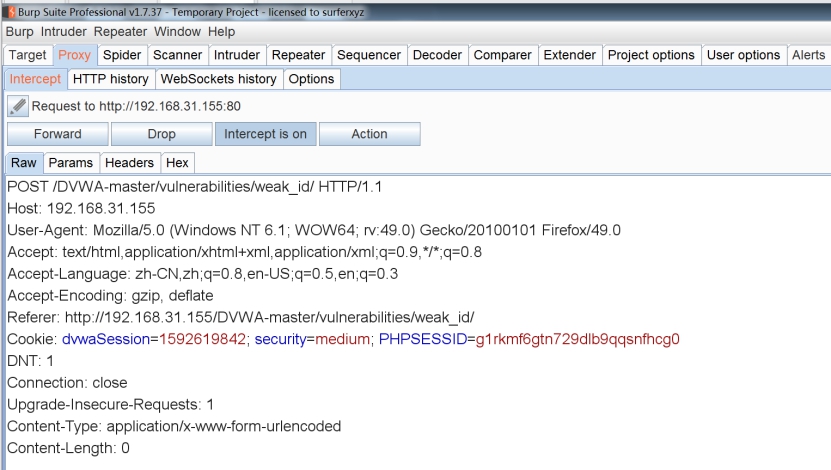Click the Host: 192.168.31.155 header line
831x470 pixels.
coord(81,209)
